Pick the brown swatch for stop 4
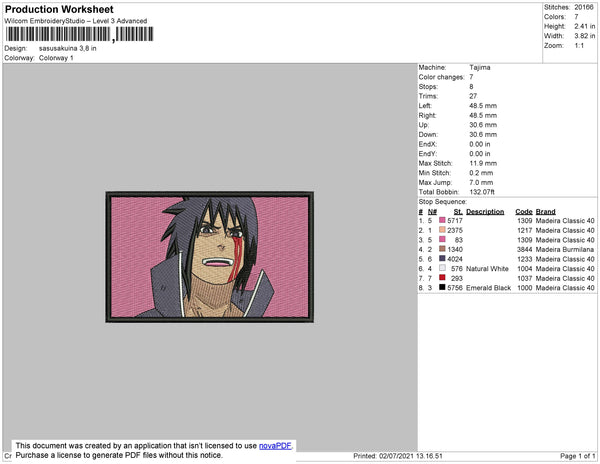This screenshot has width=600, height=464. coord(442,249)
